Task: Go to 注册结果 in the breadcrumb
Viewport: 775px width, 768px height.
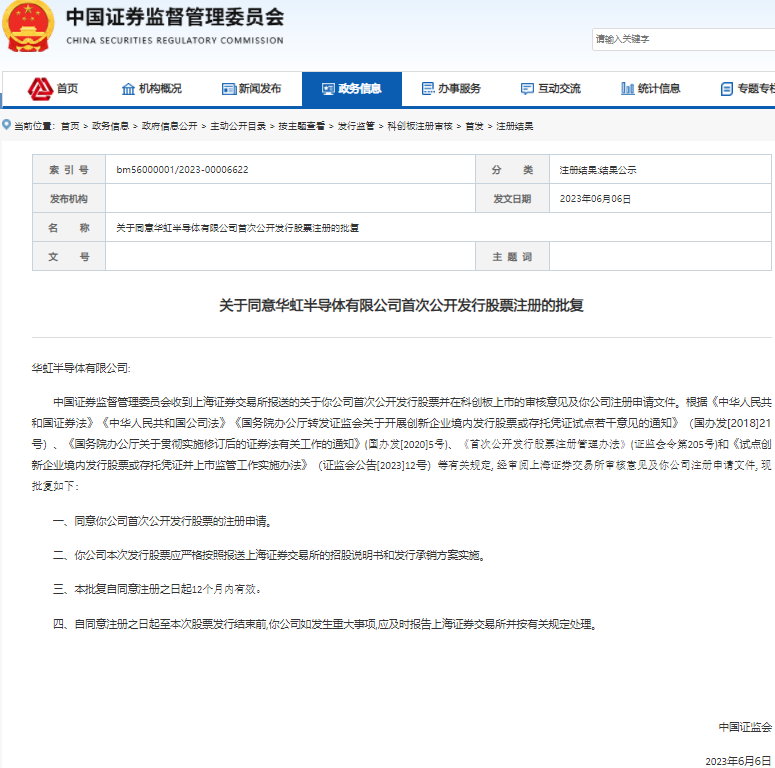Action: (x=515, y=126)
